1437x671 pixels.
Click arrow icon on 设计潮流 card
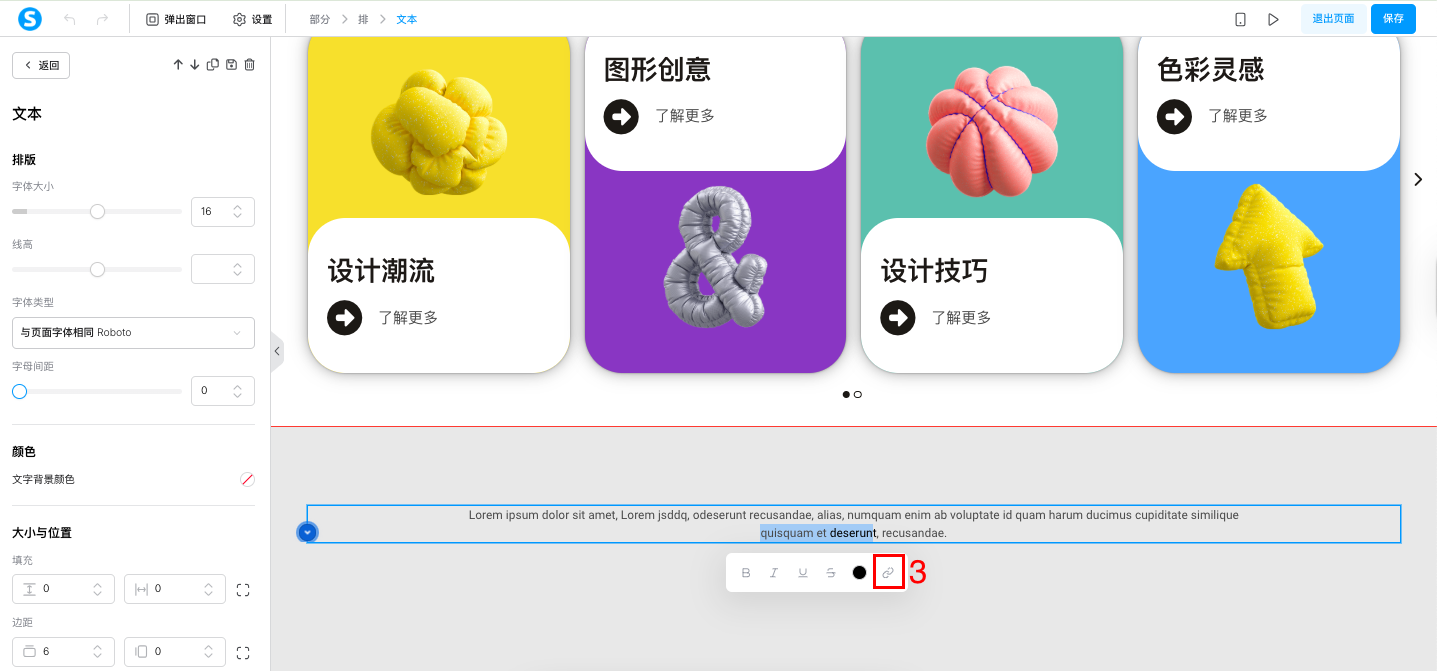point(345,318)
